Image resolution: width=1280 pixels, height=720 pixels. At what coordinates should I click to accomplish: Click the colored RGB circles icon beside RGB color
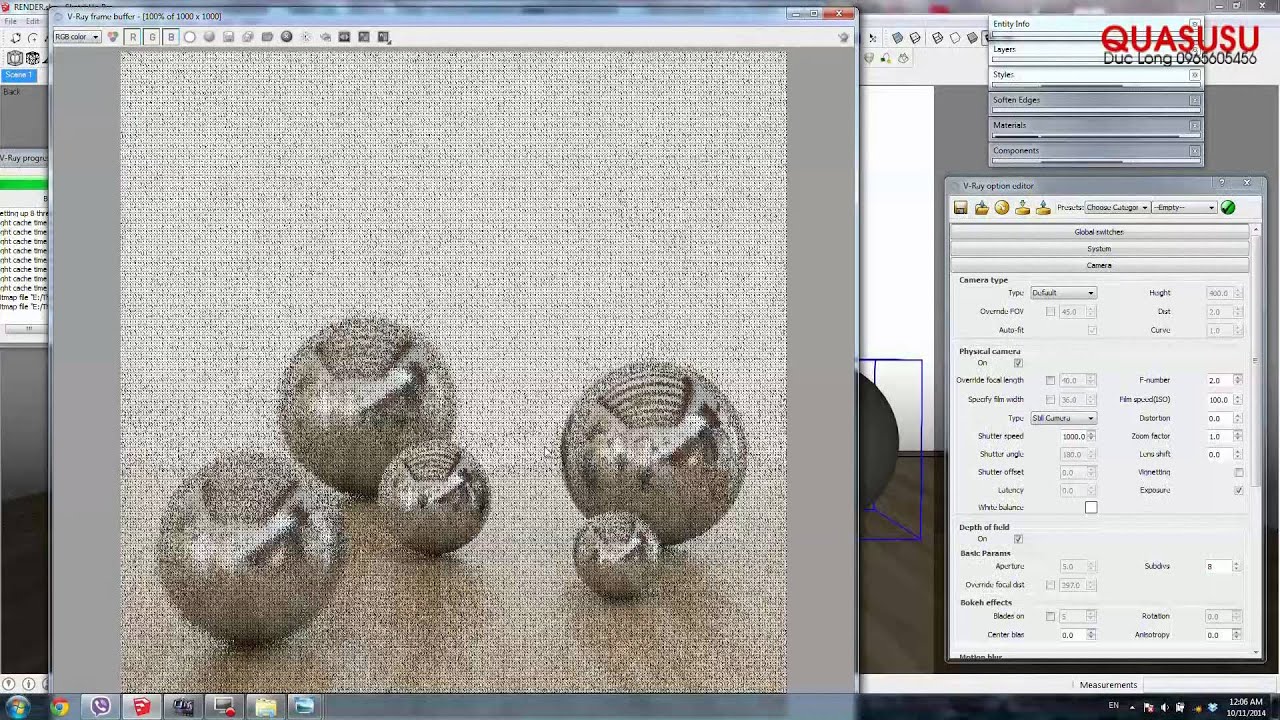point(113,37)
